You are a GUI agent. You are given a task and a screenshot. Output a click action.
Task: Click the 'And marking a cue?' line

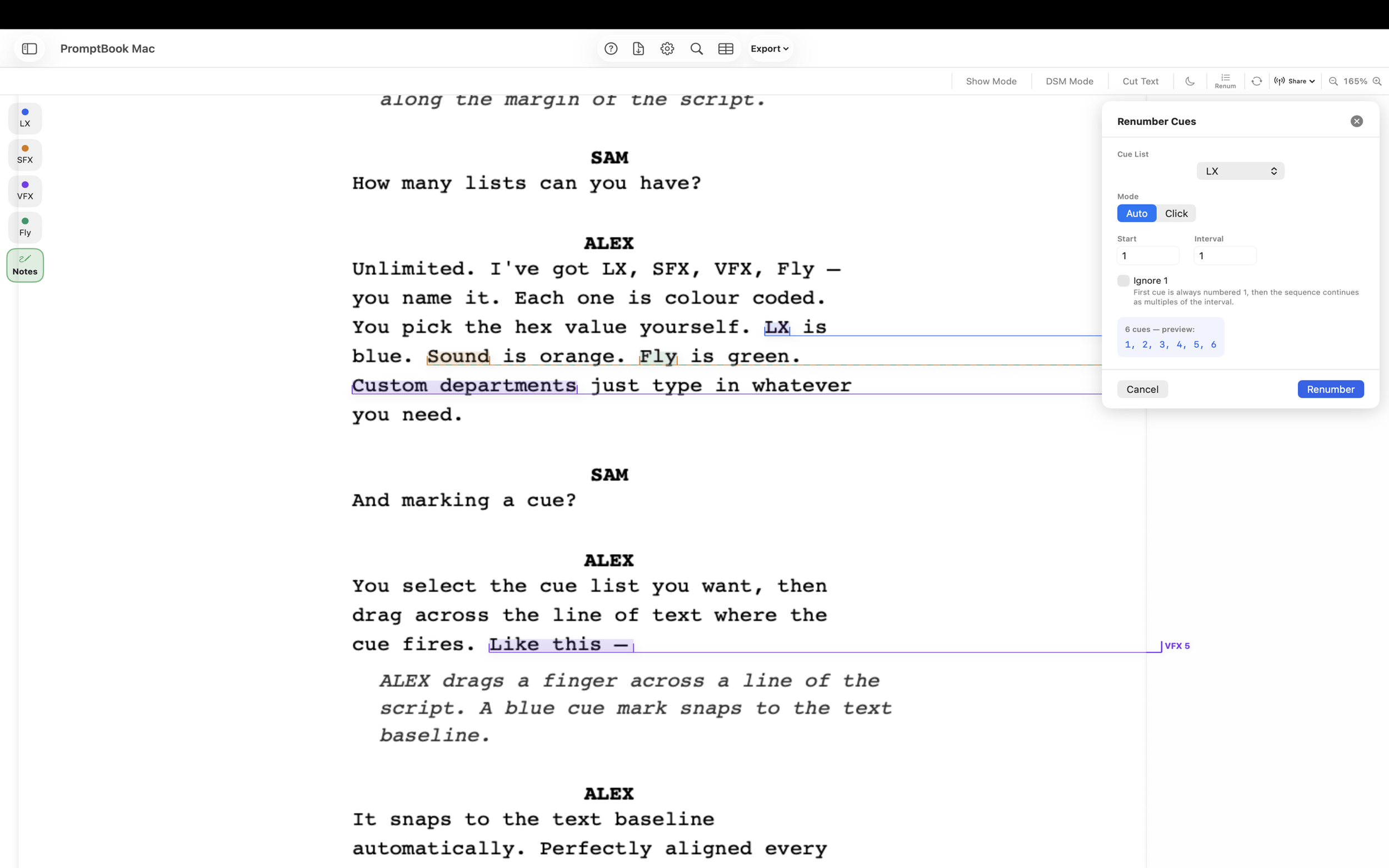pos(464,500)
